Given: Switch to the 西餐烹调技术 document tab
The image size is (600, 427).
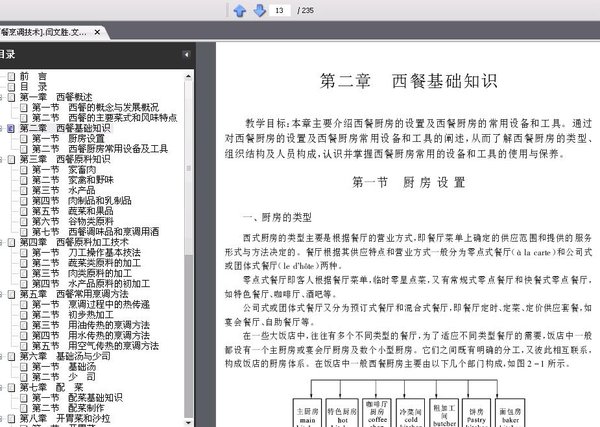Looking at the screenshot, I should point(44,32).
